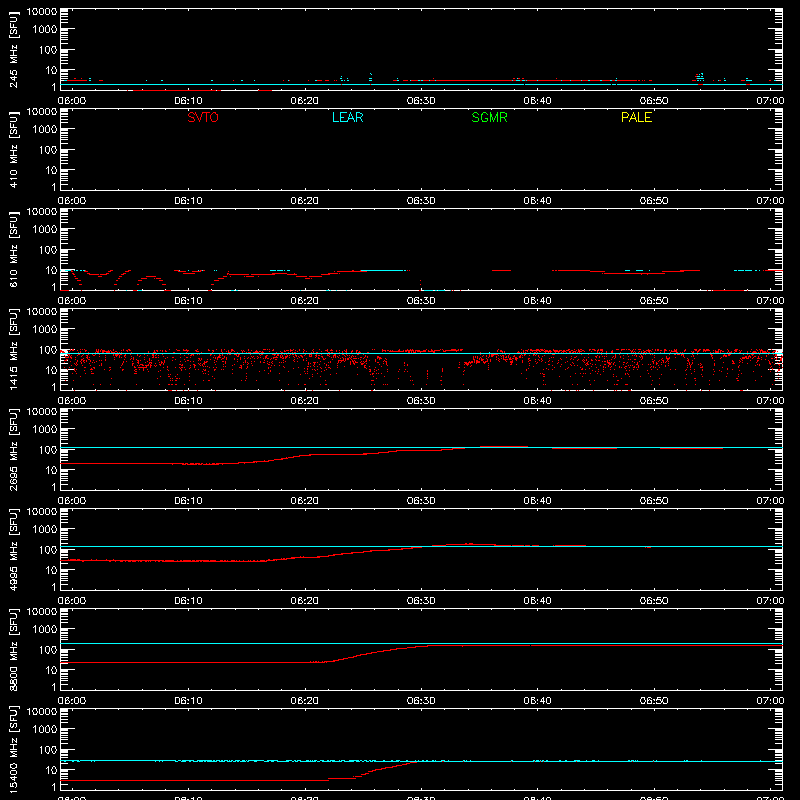Click the cyan LEAR station legend label
The height and width of the screenshot is (800, 800).
(347, 117)
